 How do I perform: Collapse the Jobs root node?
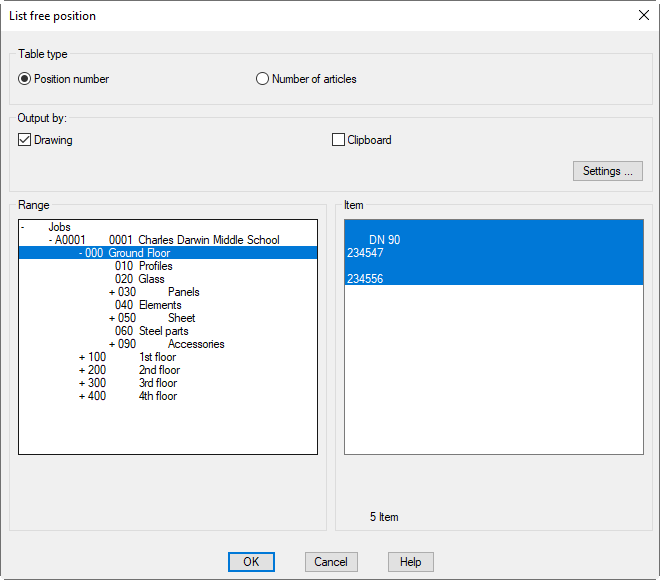23,227
